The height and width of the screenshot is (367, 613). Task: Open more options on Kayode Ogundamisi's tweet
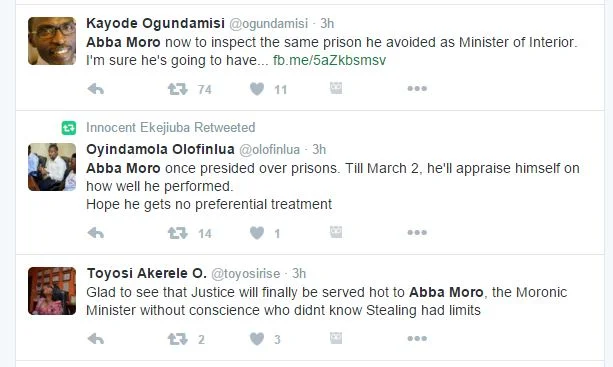tap(417, 88)
